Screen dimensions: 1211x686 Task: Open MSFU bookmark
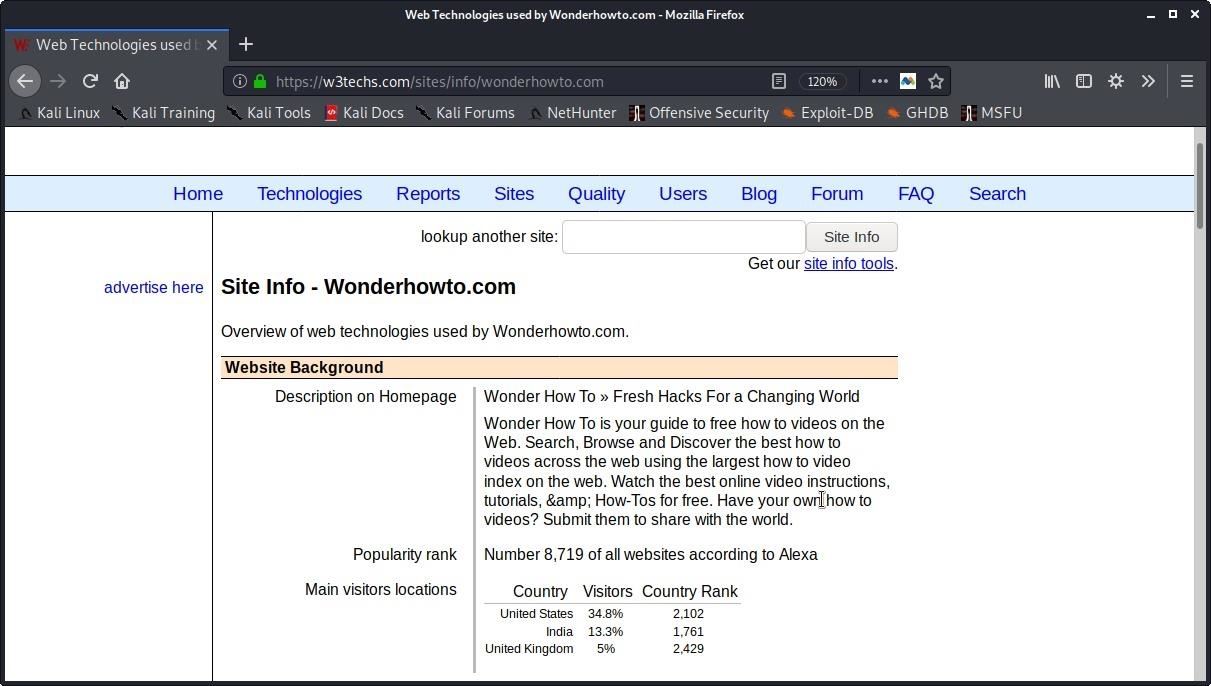pos(992,113)
